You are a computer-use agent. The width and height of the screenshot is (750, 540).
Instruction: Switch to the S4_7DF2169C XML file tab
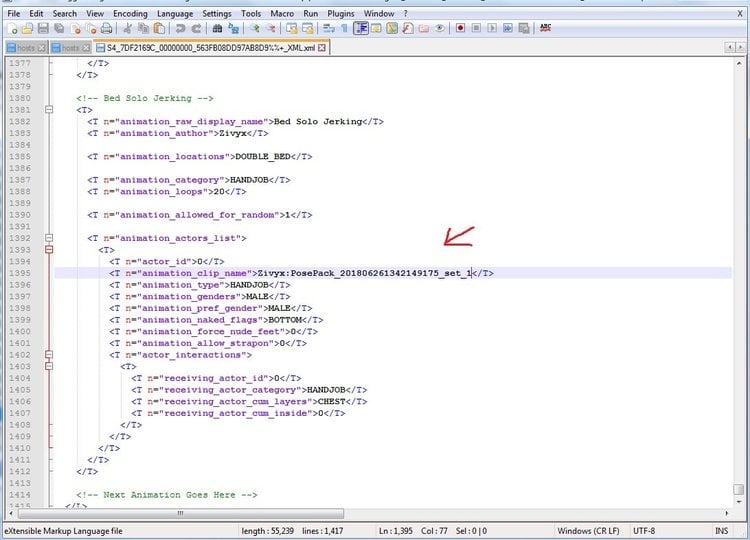[211, 48]
